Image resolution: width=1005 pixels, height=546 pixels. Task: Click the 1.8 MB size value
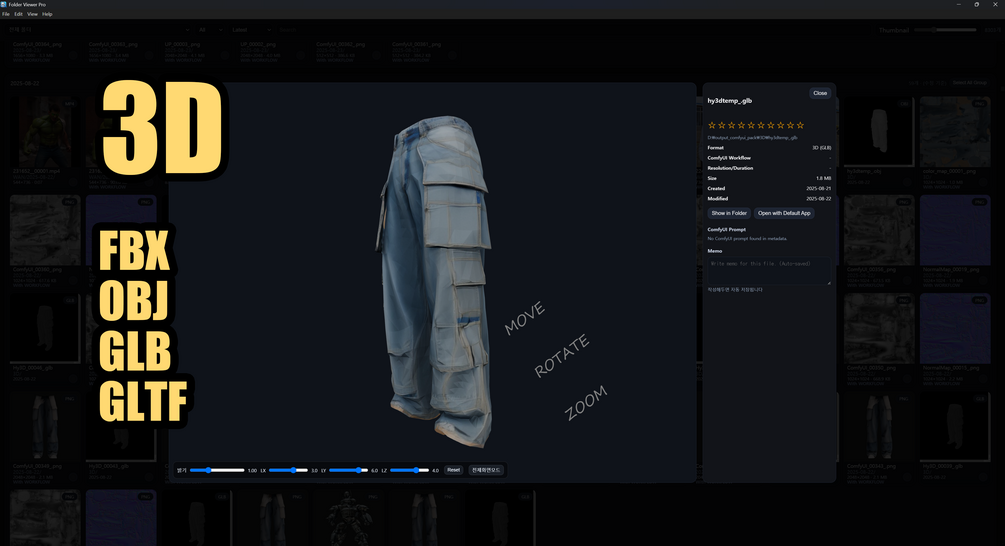click(x=824, y=178)
